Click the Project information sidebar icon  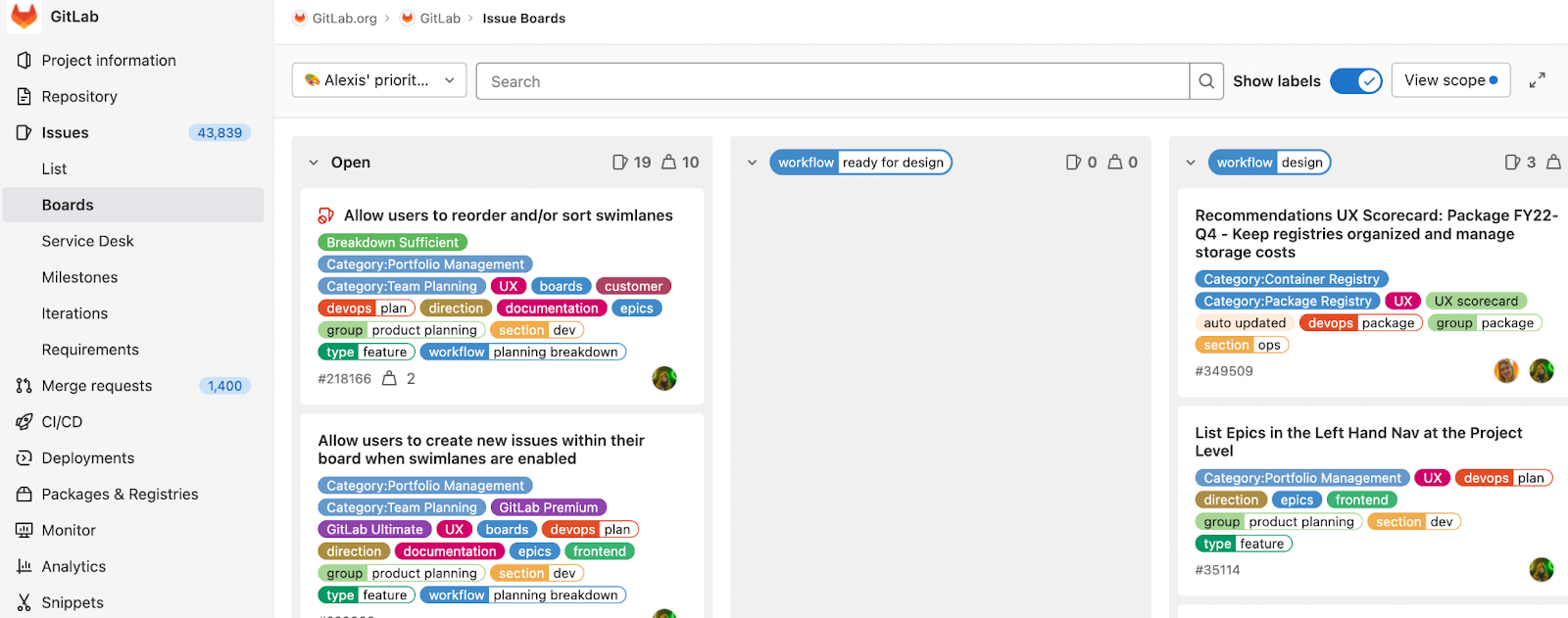pos(24,61)
